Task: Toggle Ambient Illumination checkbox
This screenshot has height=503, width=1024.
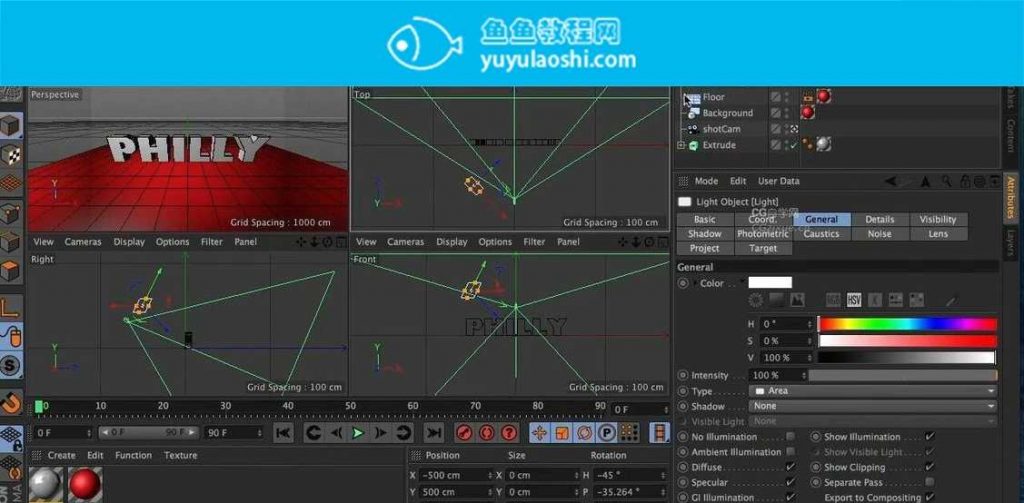Action: pyautogui.click(x=790, y=451)
